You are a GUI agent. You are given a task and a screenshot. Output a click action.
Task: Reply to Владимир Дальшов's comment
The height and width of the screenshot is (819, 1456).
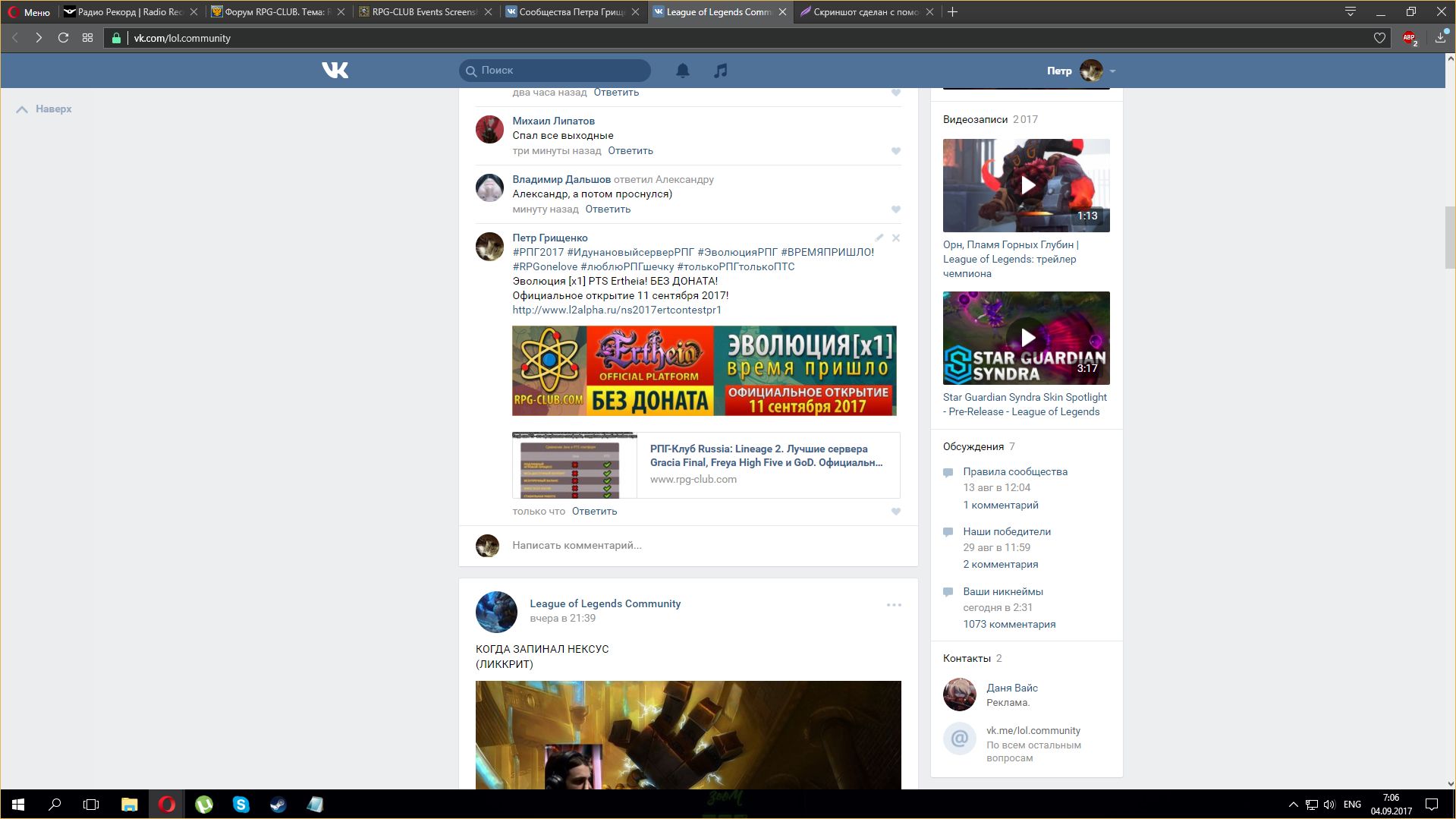point(608,209)
